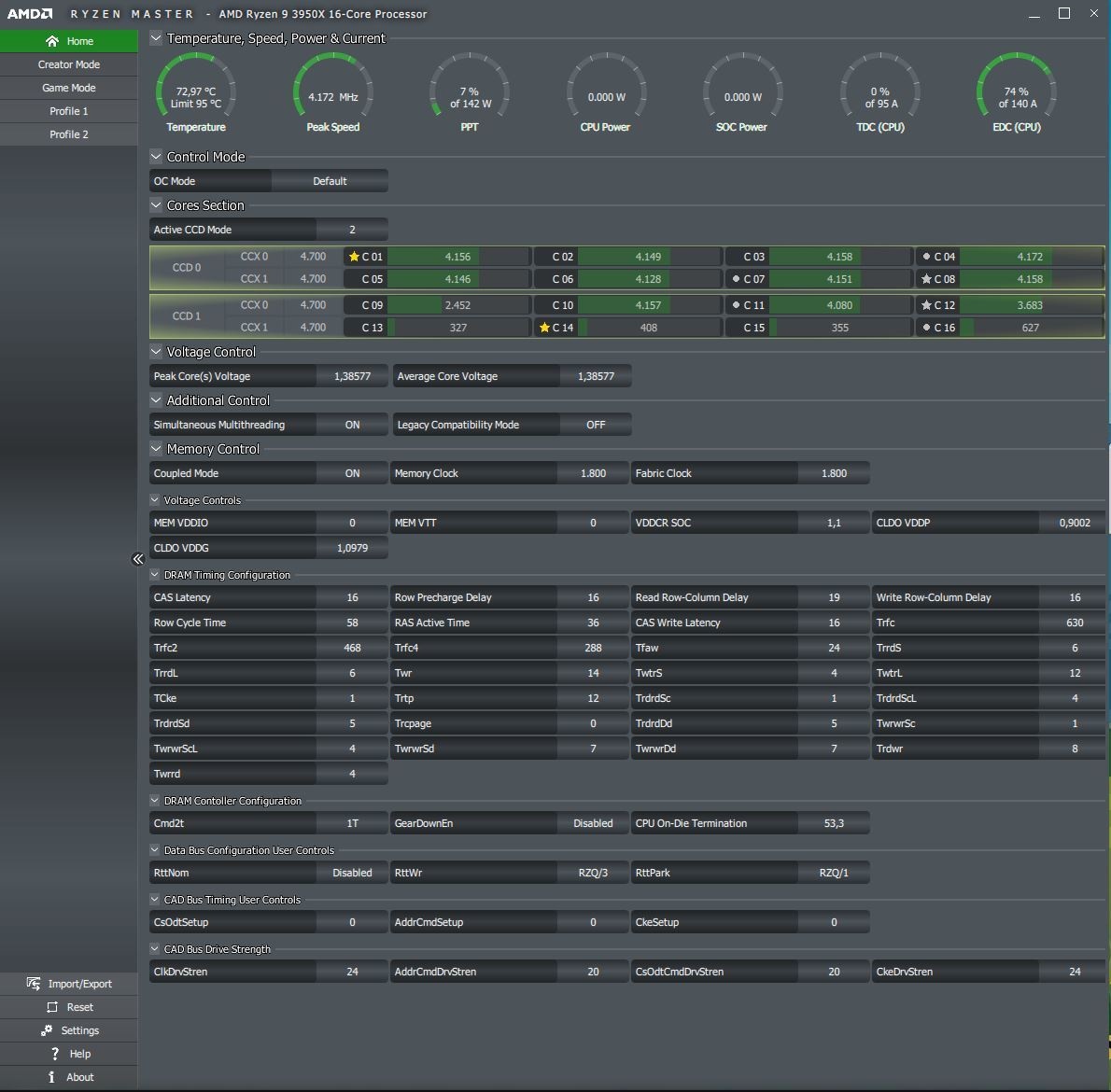Click the dot marker on core C 16
This screenshot has height=1092, width=1111.
pyautogui.click(x=926, y=328)
